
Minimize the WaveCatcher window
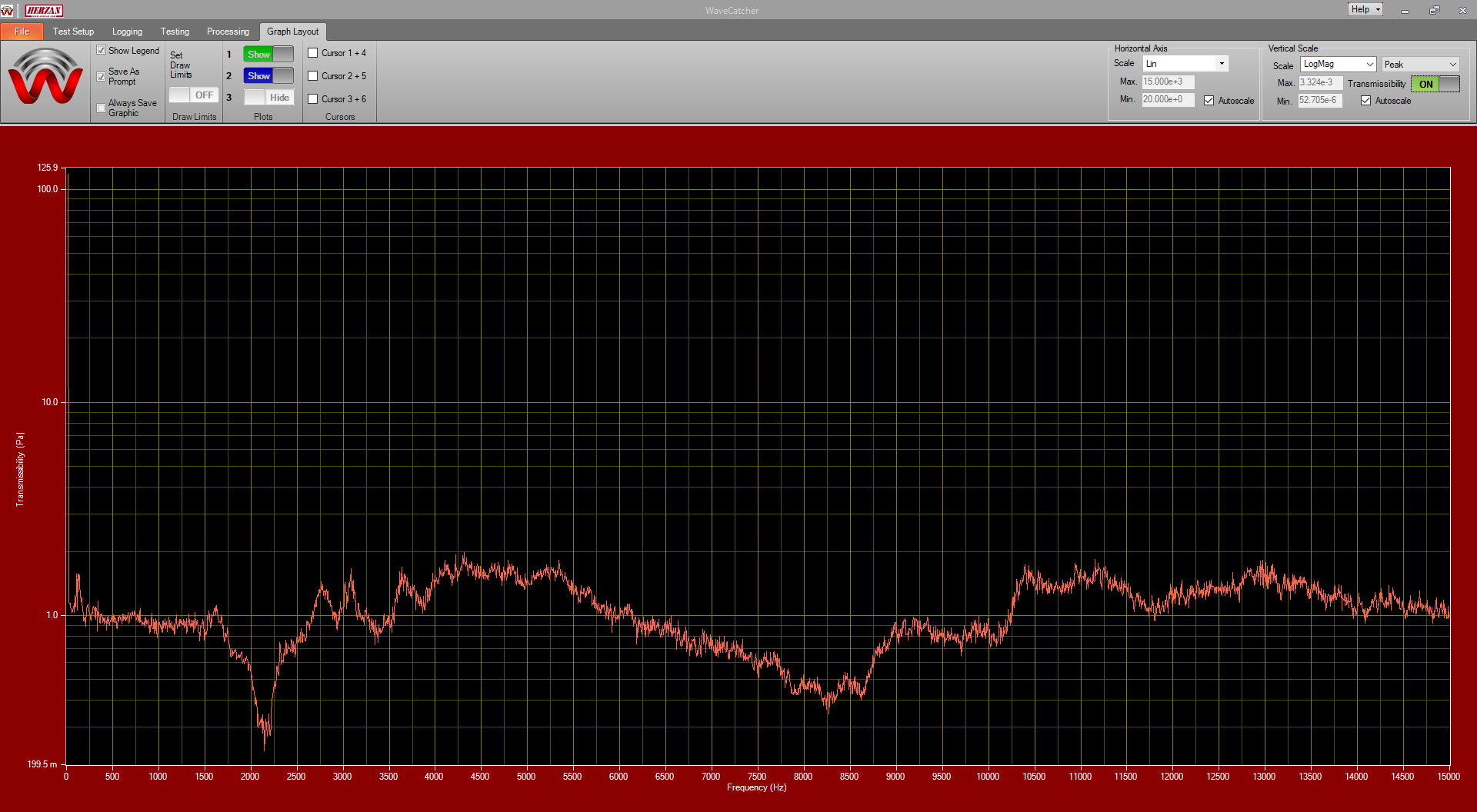tap(1405, 10)
